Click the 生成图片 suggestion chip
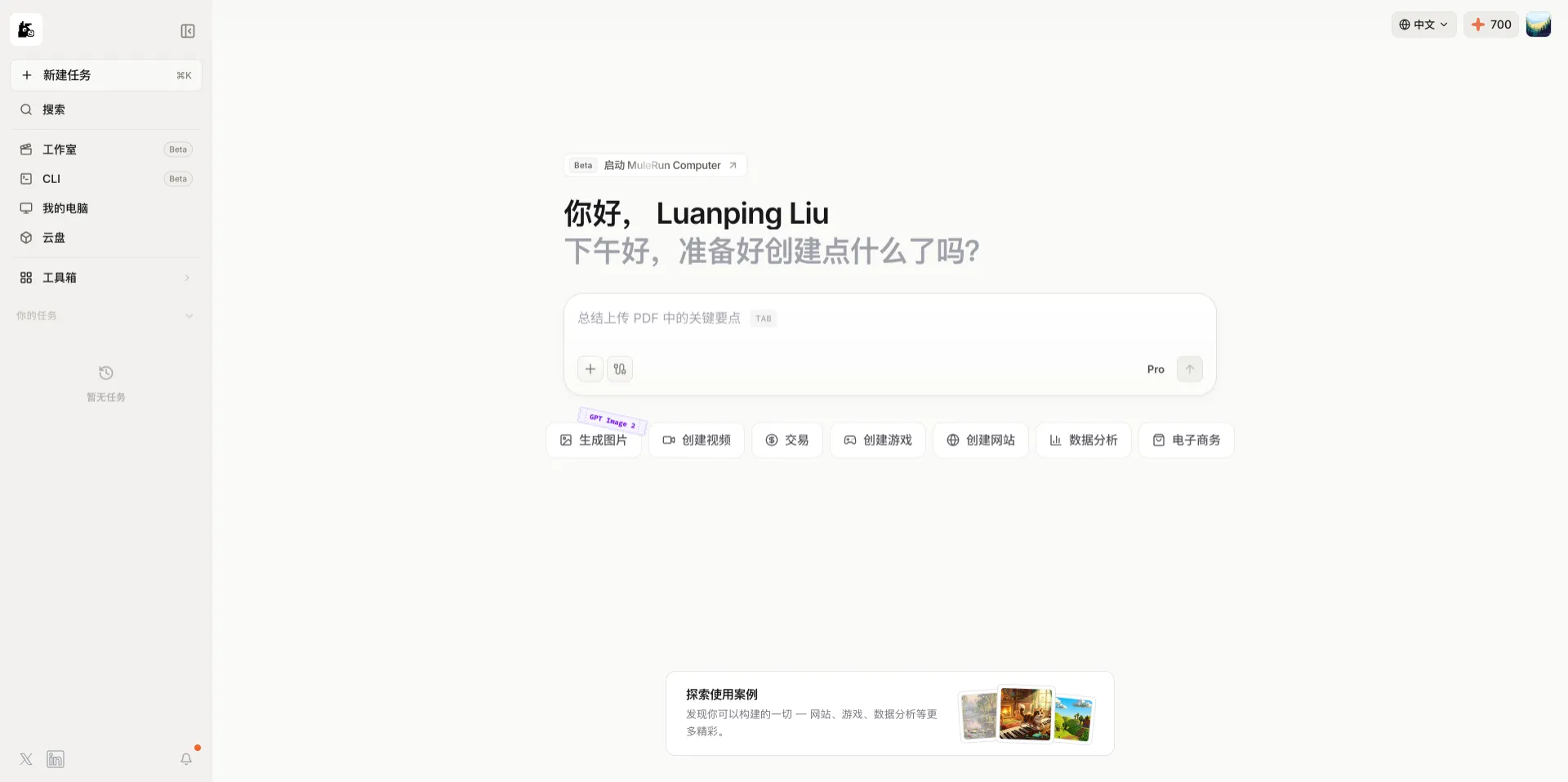 point(594,440)
